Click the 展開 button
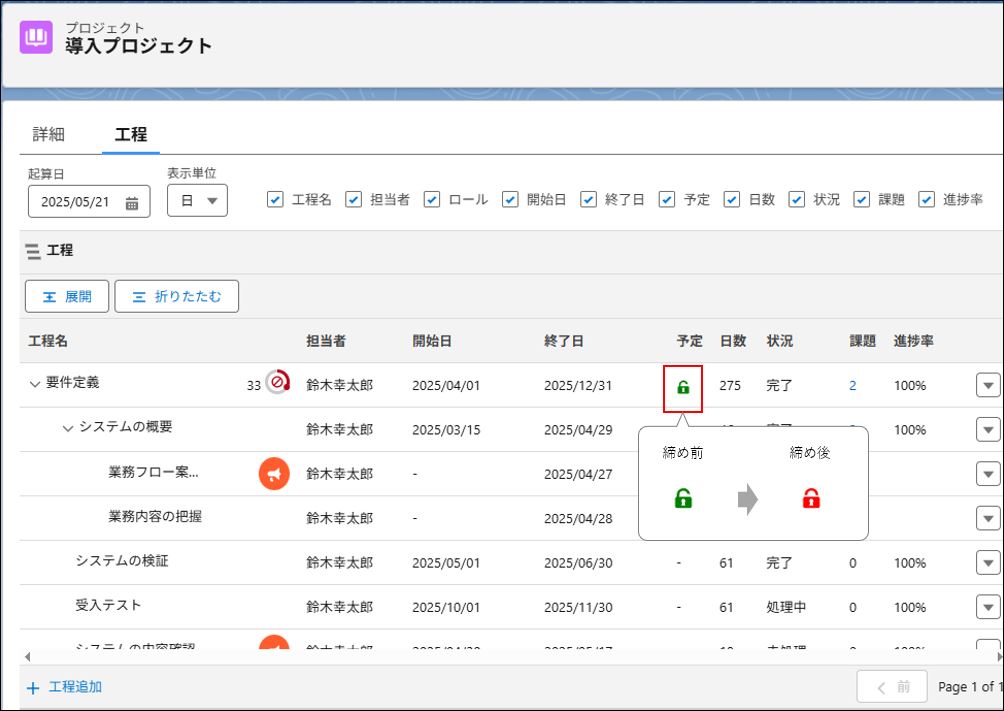This screenshot has width=1004, height=711. pyautogui.click(x=67, y=297)
